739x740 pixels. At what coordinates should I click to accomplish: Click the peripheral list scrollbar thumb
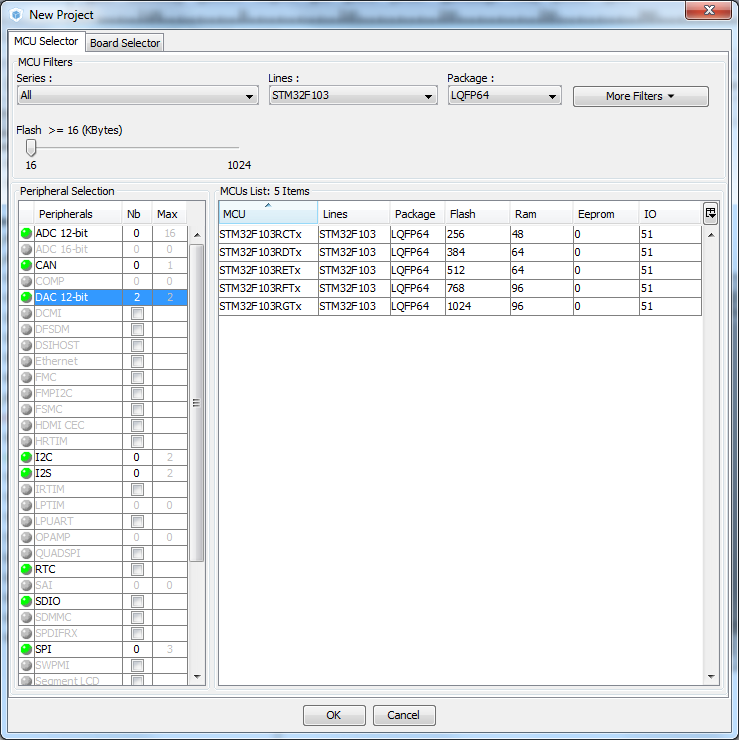pos(197,403)
